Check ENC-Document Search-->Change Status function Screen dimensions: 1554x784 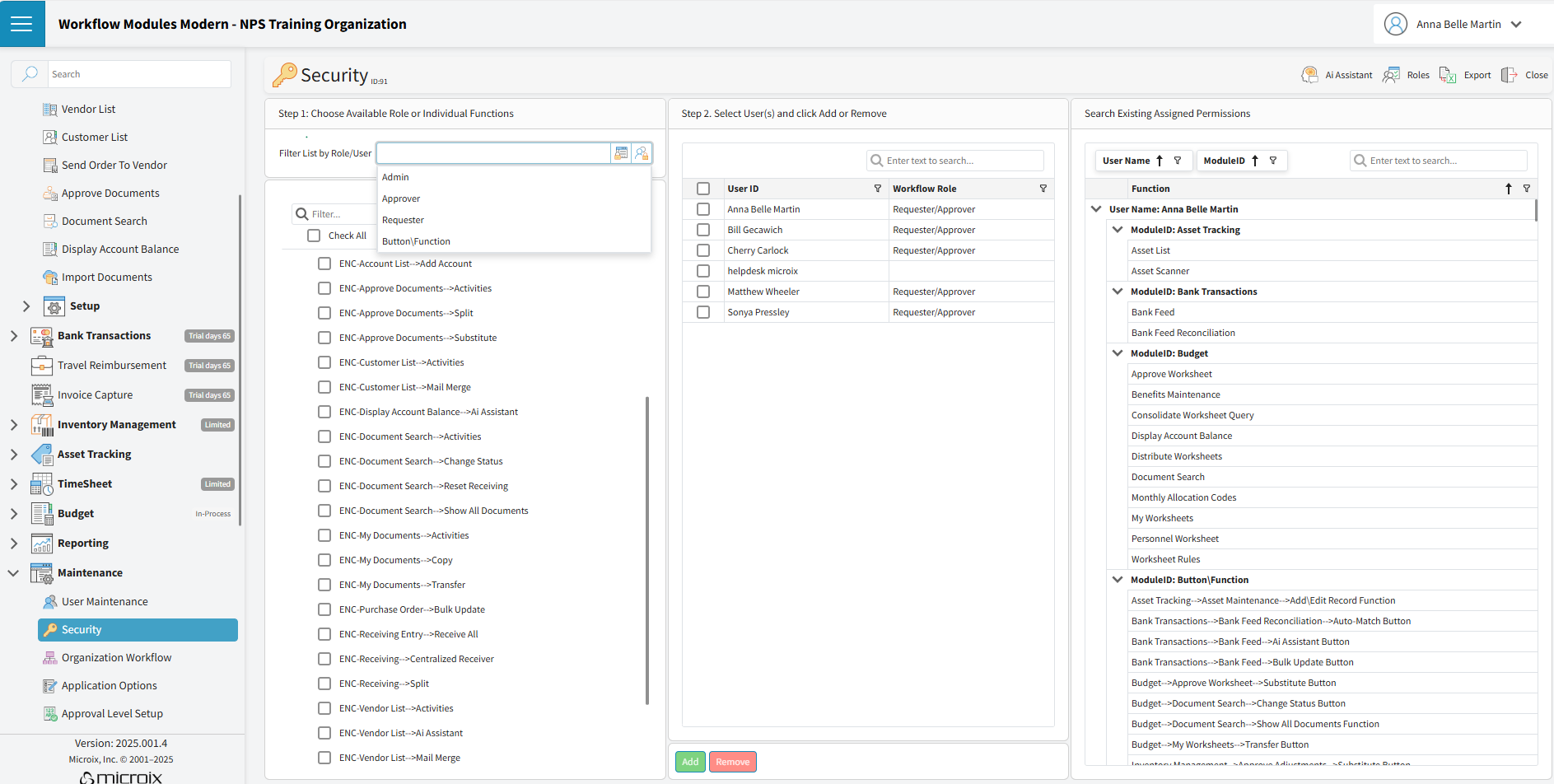[324, 461]
